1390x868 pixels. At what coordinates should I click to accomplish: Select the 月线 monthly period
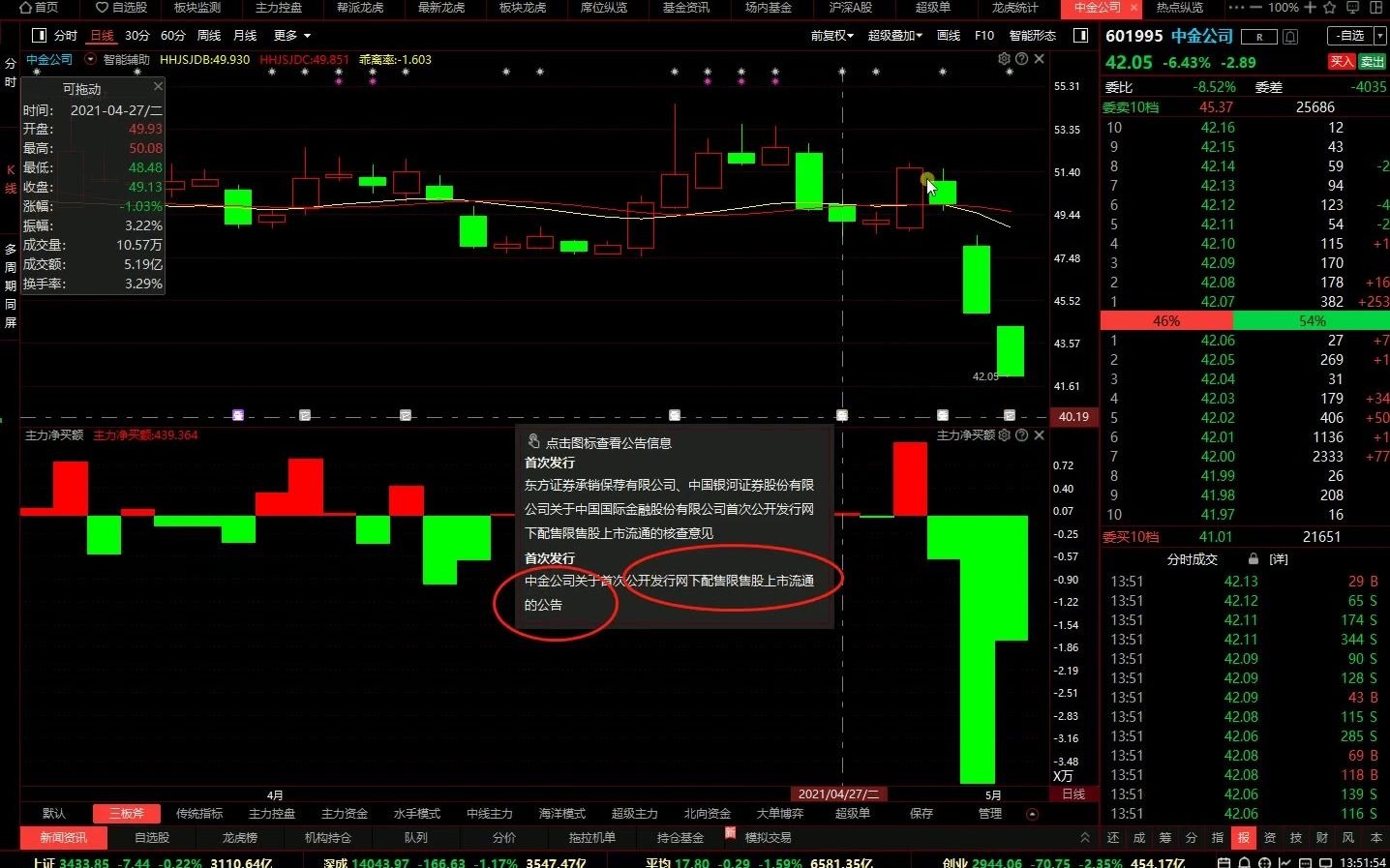(x=245, y=36)
